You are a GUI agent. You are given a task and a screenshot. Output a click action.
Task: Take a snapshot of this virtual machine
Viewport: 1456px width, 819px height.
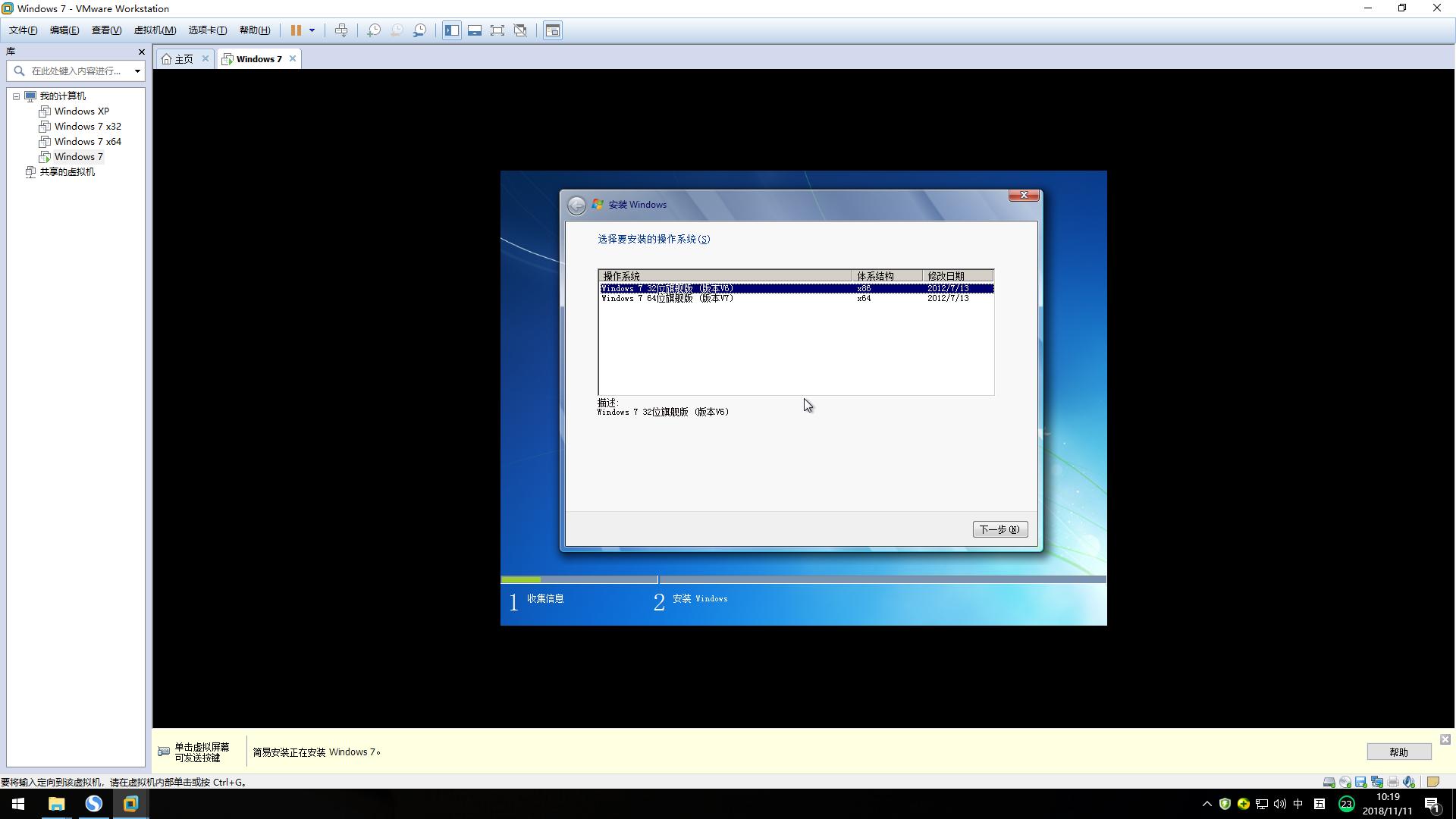[373, 30]
